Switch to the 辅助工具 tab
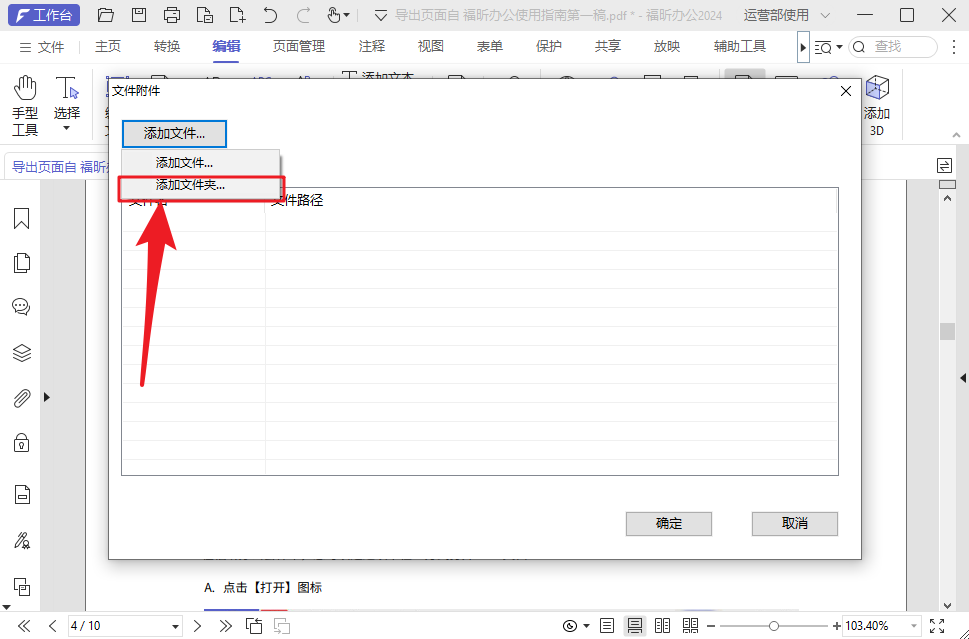Screen dimensions: 969x639 point(740,46)
